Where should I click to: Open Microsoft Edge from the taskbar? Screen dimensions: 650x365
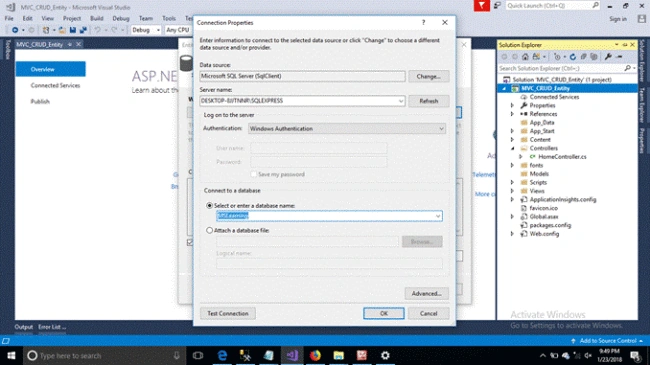pos(222,355)
